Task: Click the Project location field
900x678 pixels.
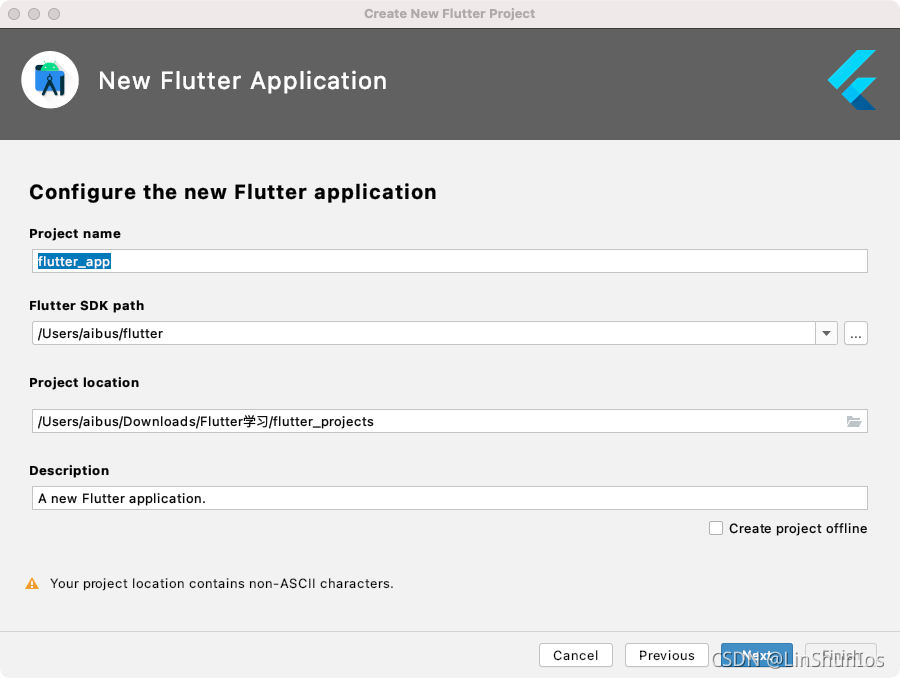Action: 449,421
